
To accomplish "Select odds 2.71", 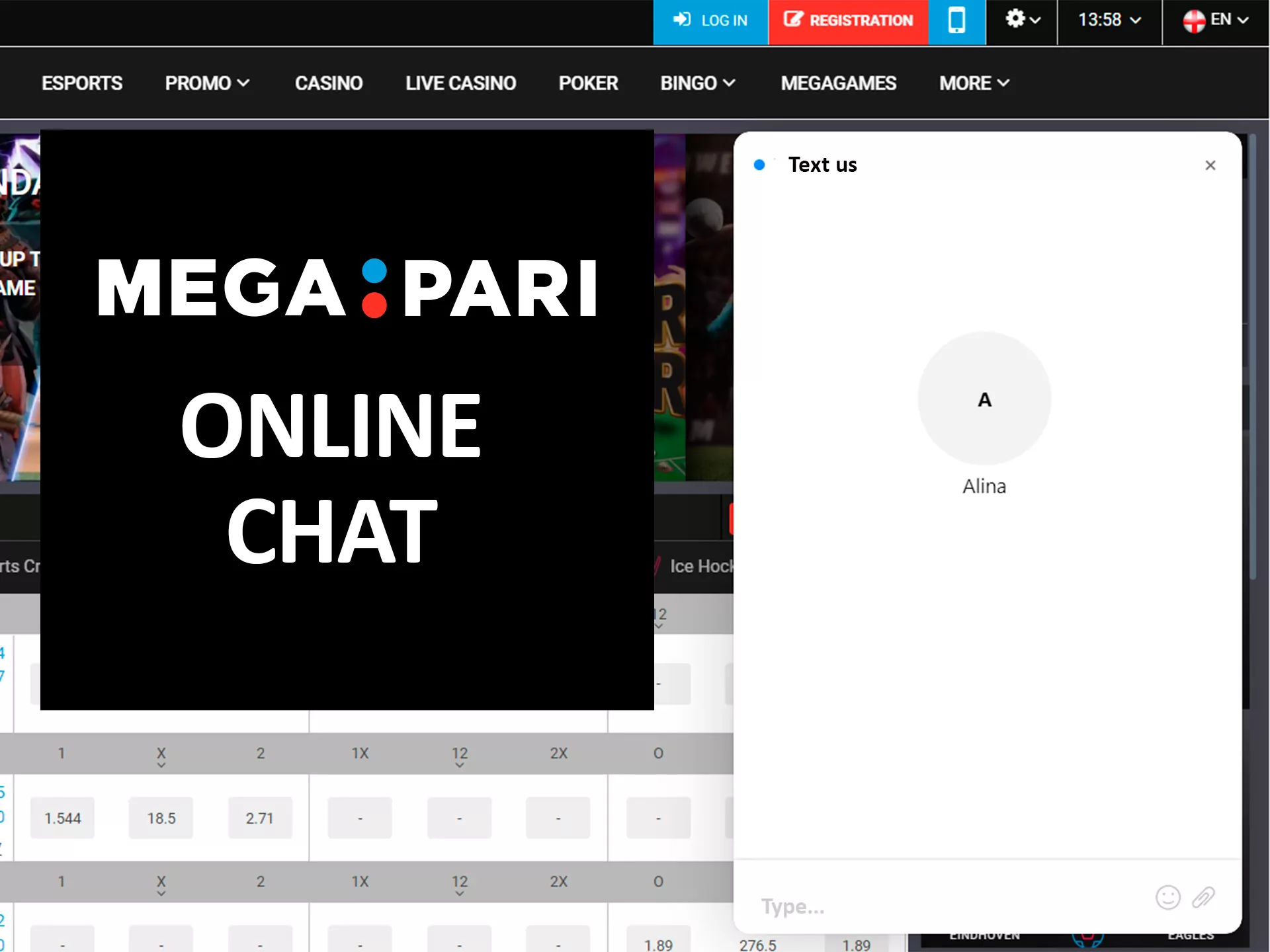I will [259, 818].
